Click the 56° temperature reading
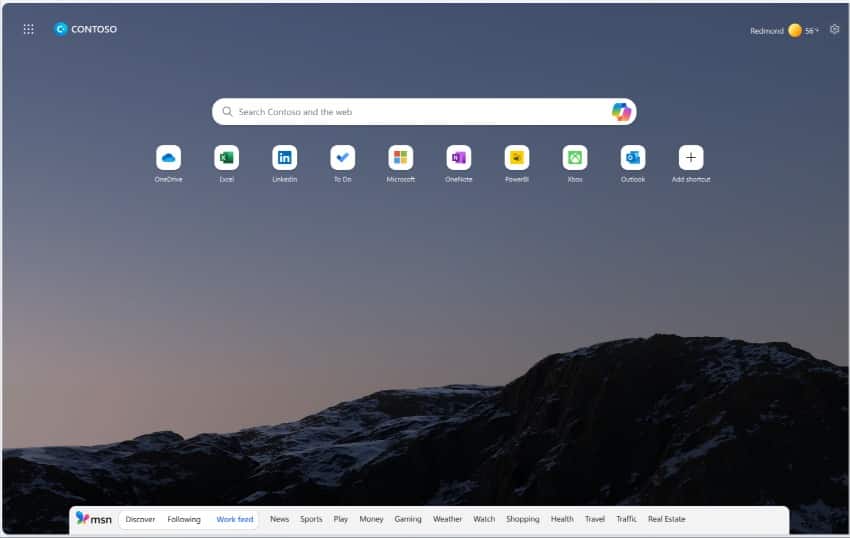Viewport: 850px width, 538px height. tap(812, 31)
